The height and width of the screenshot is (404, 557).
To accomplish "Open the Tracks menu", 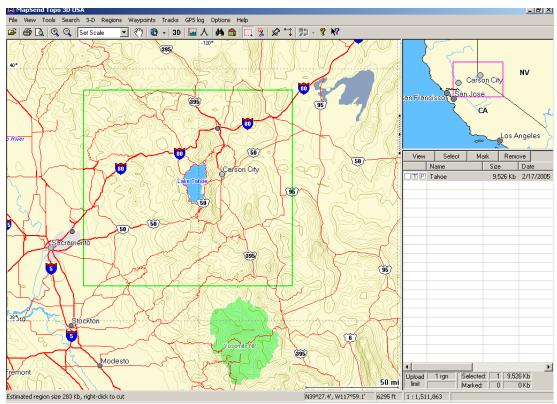I will [x=170, y=20].
